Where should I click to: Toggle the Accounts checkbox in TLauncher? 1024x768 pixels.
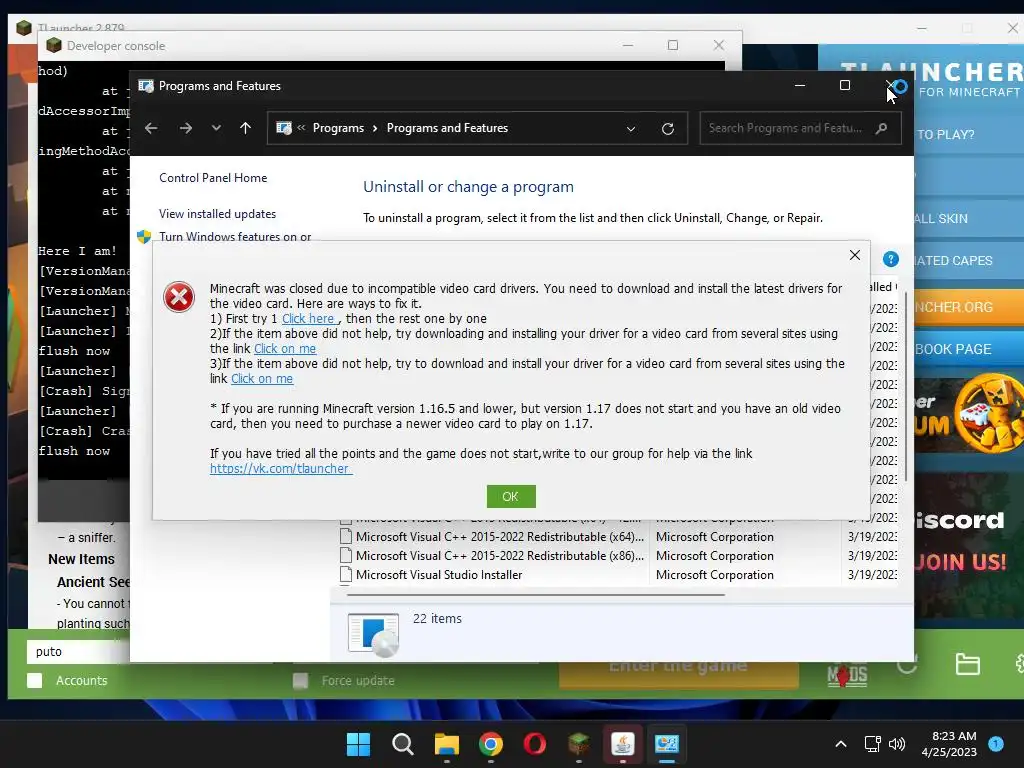click(35, 680)
